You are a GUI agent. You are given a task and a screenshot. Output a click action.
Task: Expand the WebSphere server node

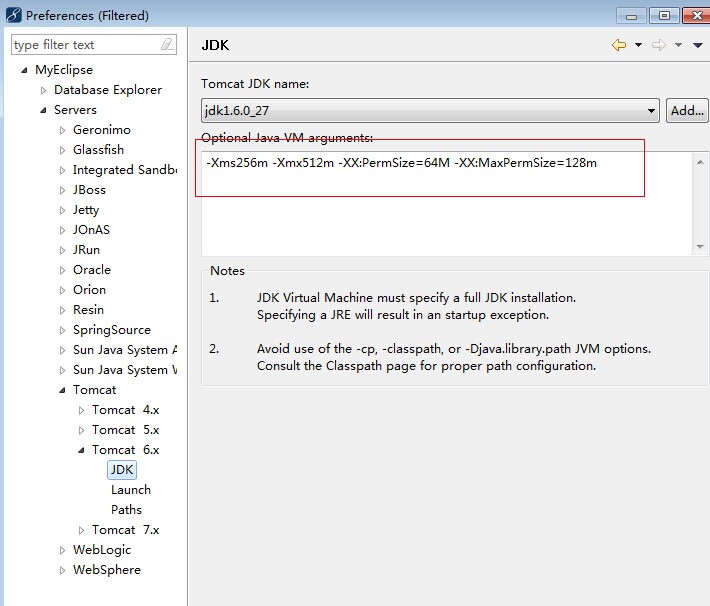point(62,570)
